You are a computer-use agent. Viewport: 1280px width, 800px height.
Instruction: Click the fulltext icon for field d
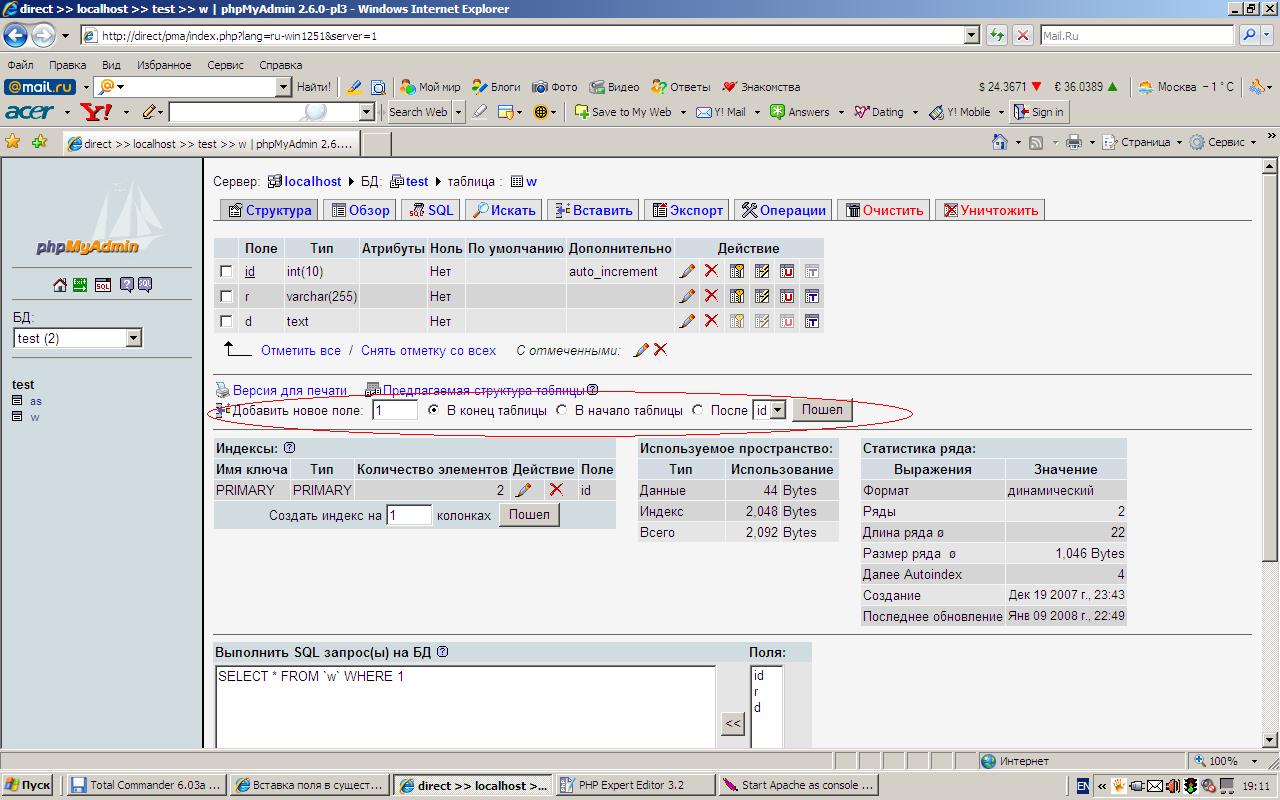(x=812, y=321)
